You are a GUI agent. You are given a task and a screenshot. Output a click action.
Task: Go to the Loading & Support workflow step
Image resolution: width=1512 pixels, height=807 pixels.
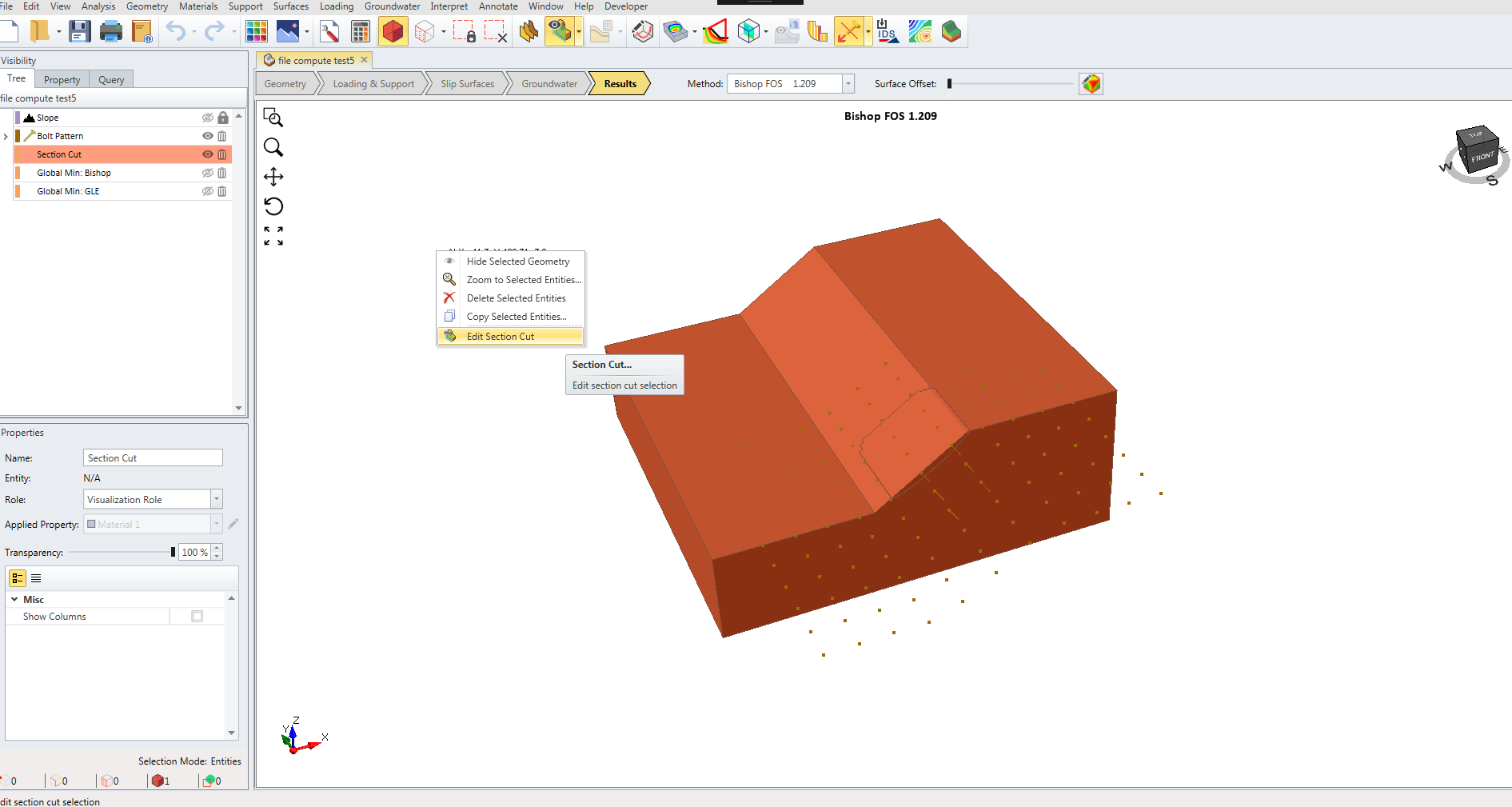click(x=373, y=84)
